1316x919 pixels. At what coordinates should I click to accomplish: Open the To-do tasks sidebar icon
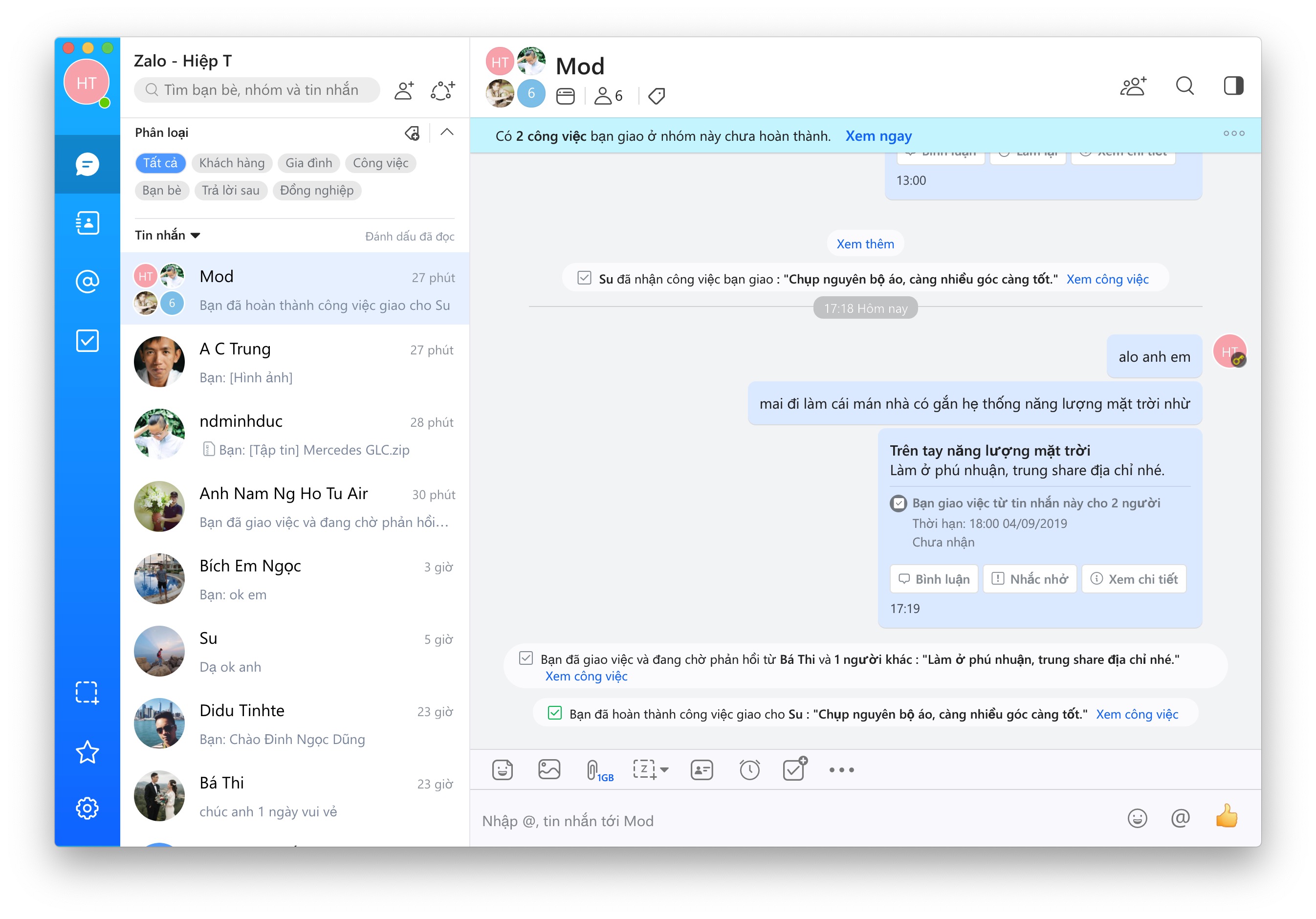click(x=87, y=341)
